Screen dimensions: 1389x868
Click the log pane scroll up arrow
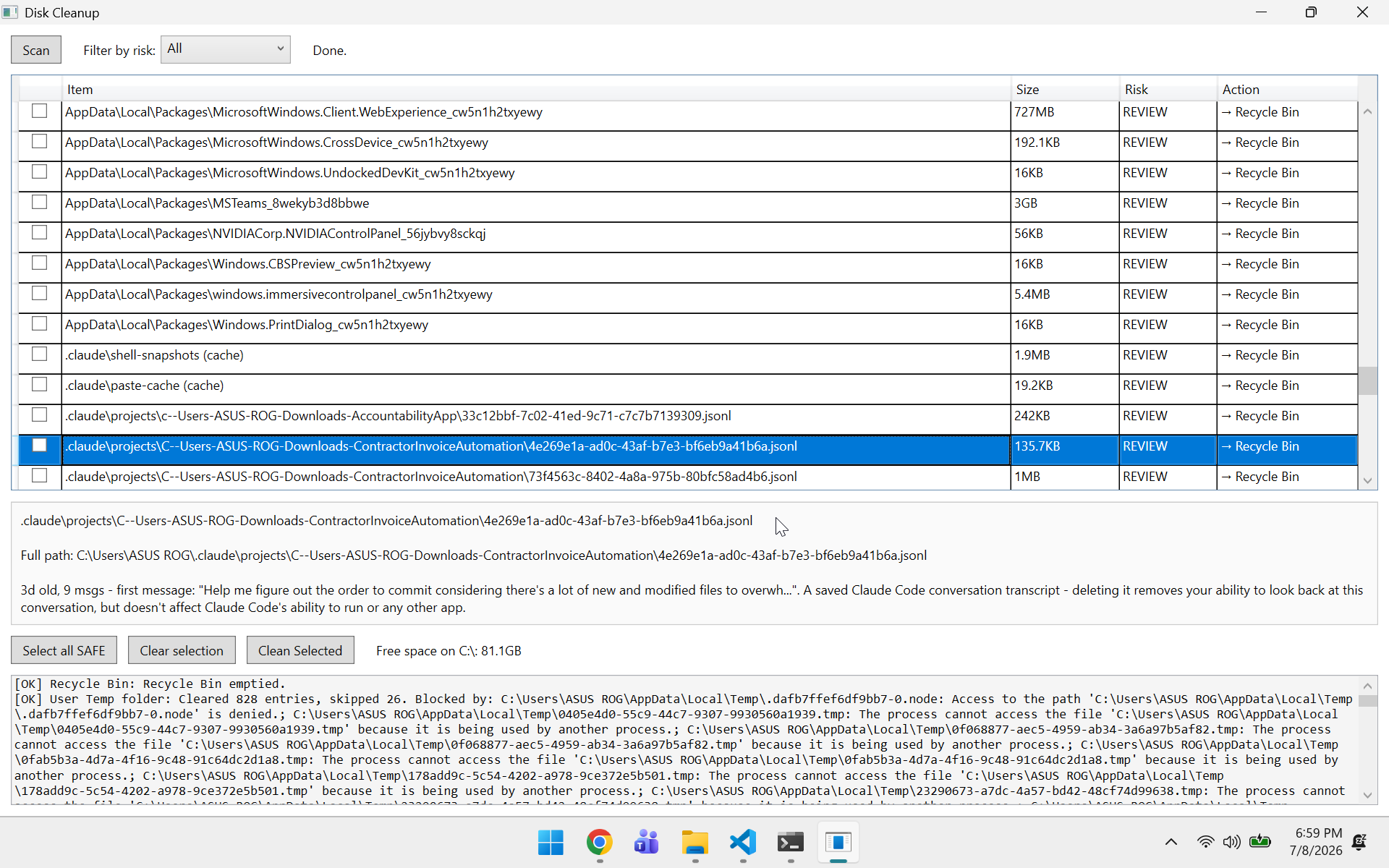pyautogui.click(x=1367, y=686)
